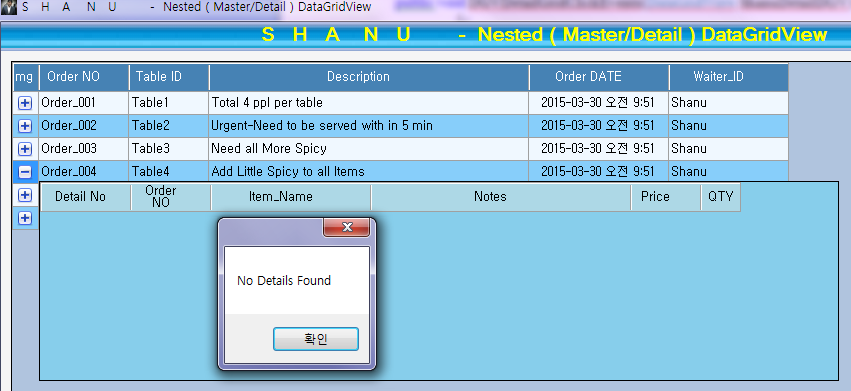The image size is (851, 391).
Task: Expand the Order_003 row
Action: pos(25,149)
